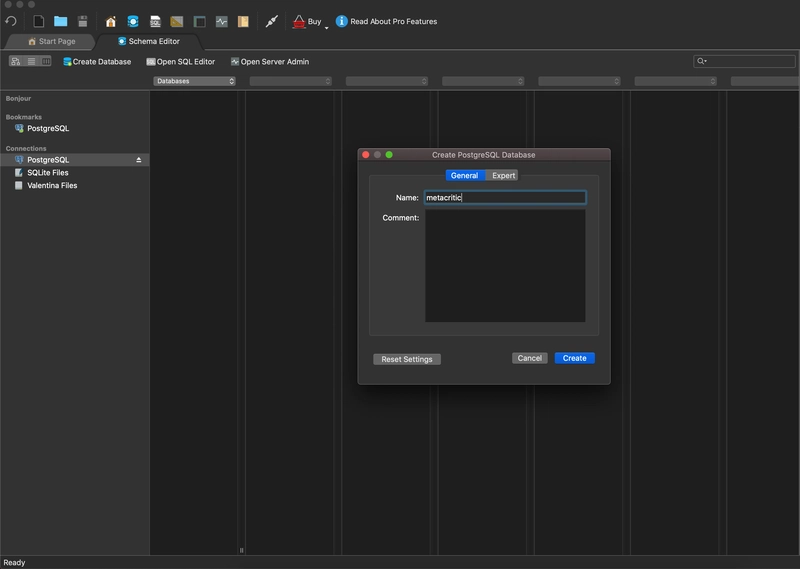Go to Start Page via house toolbar icon

(x=111, y=21)
